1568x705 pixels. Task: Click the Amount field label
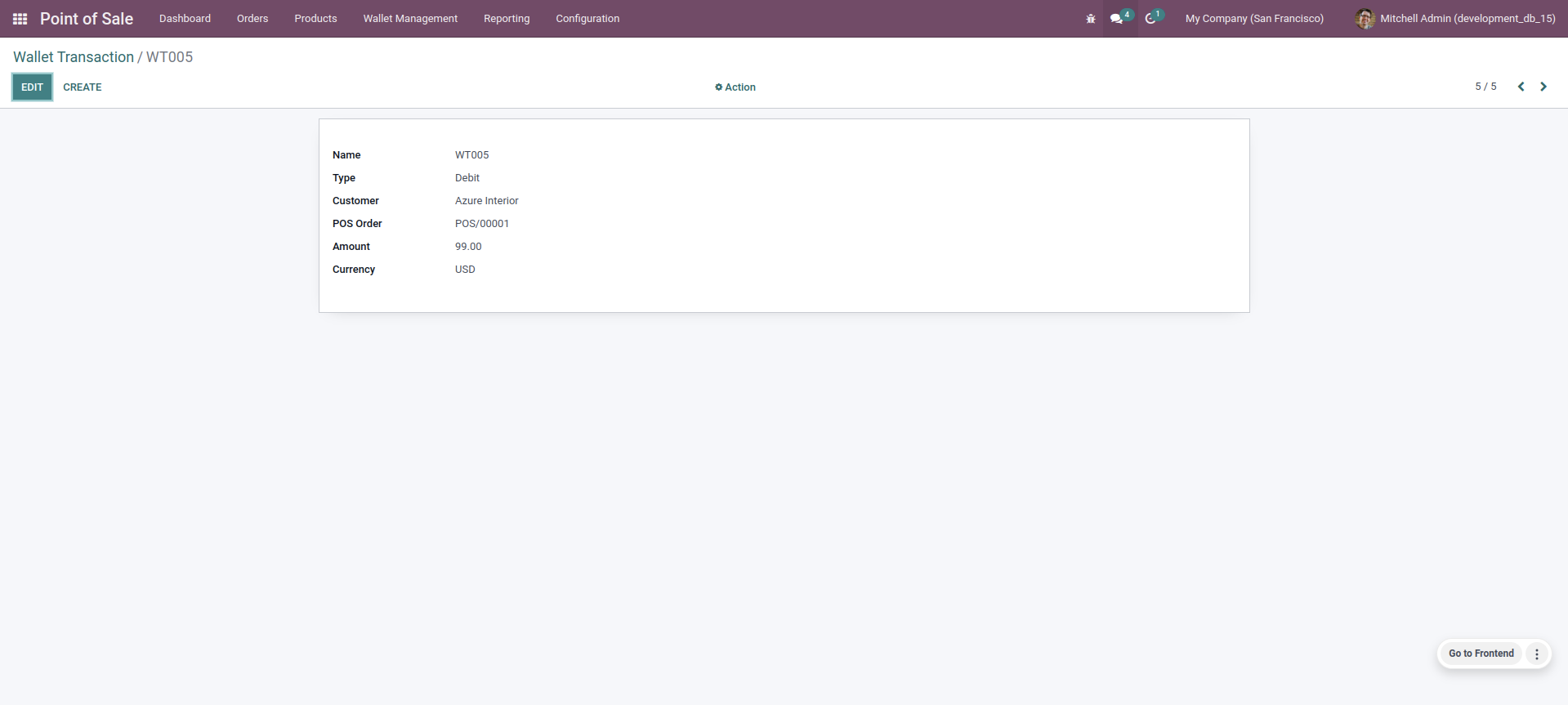(x=351, y=247)
